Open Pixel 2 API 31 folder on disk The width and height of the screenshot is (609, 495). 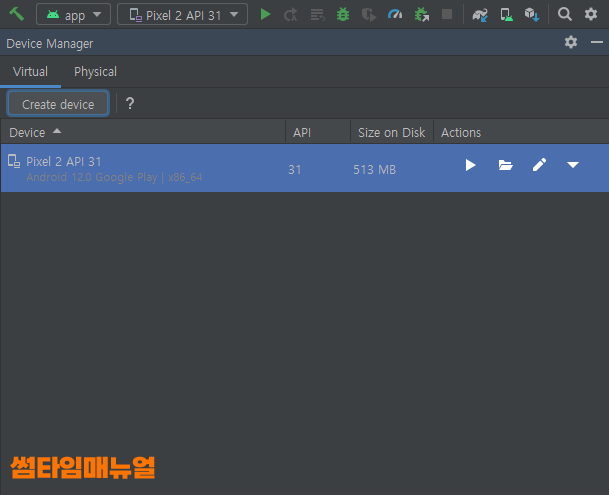505,165
